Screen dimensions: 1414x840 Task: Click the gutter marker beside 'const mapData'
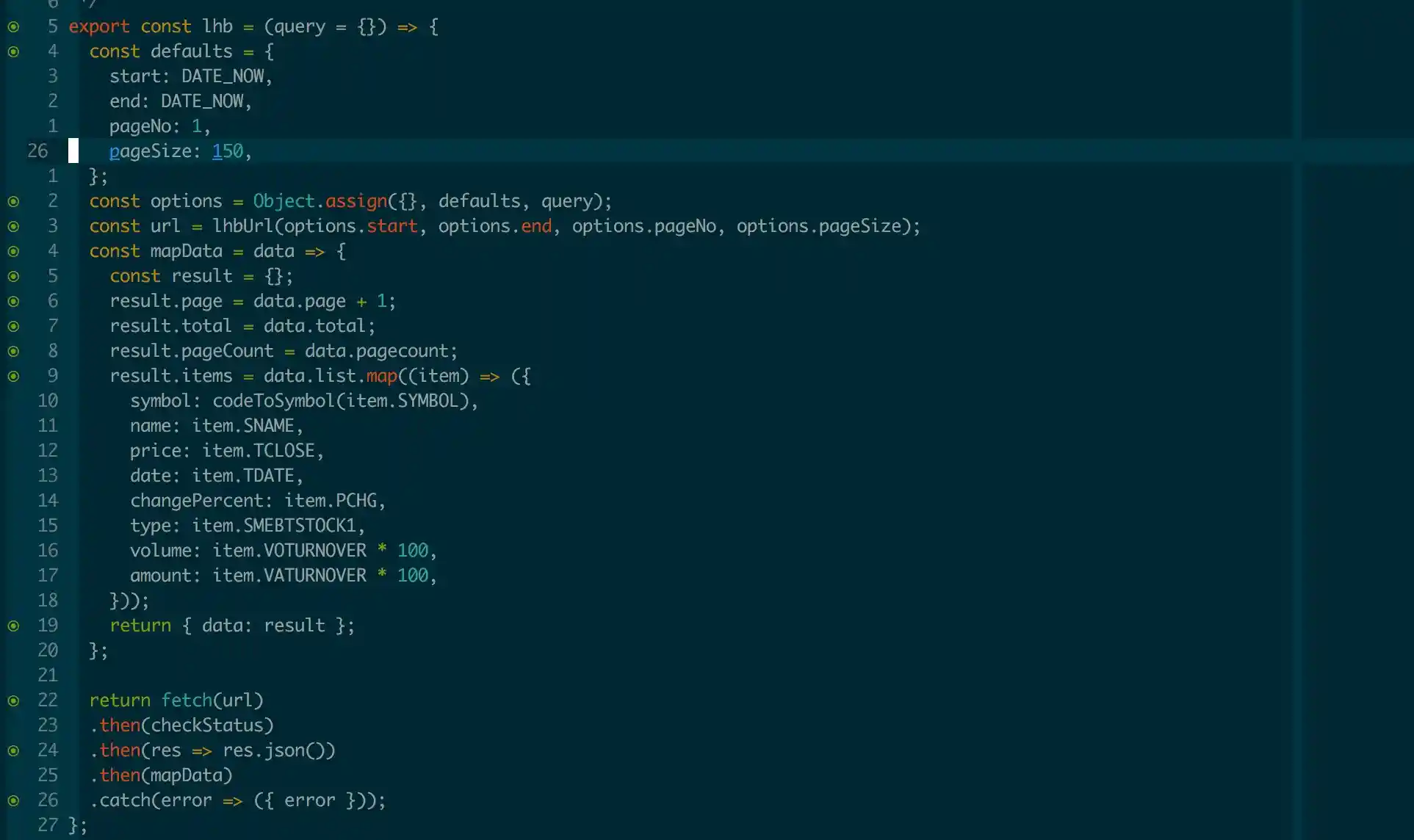coord(13,252)
